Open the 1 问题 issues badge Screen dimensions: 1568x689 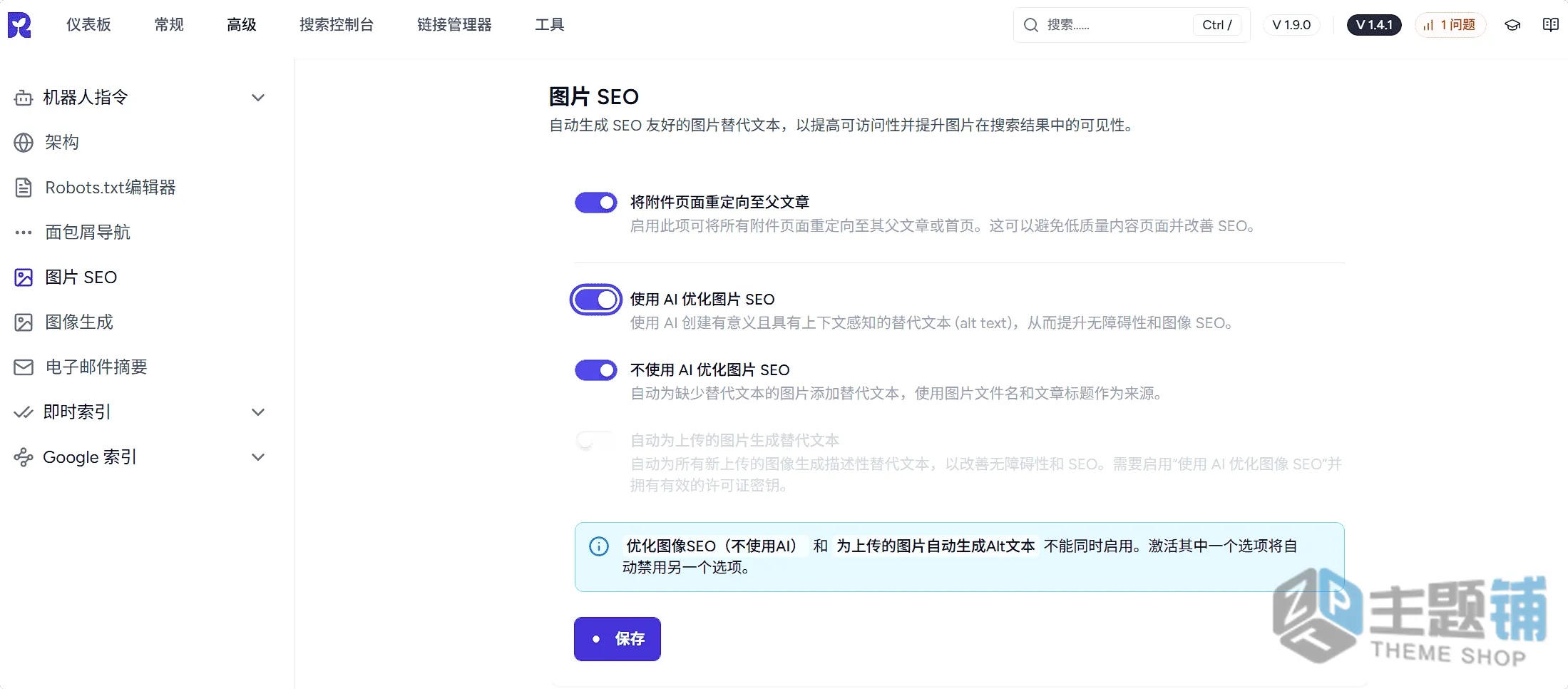click(1450, 25)
